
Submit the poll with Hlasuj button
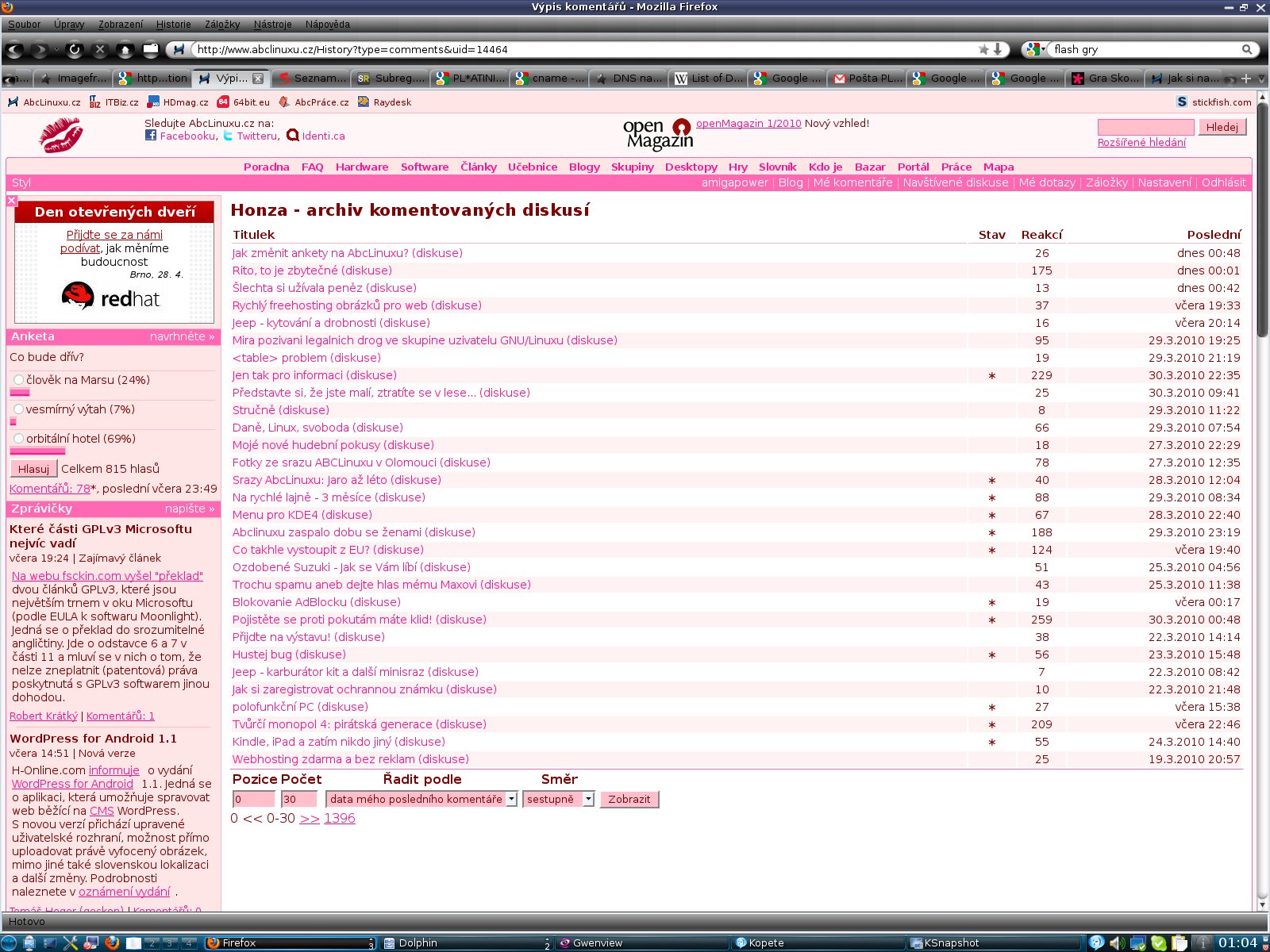(x=33, y=469)
